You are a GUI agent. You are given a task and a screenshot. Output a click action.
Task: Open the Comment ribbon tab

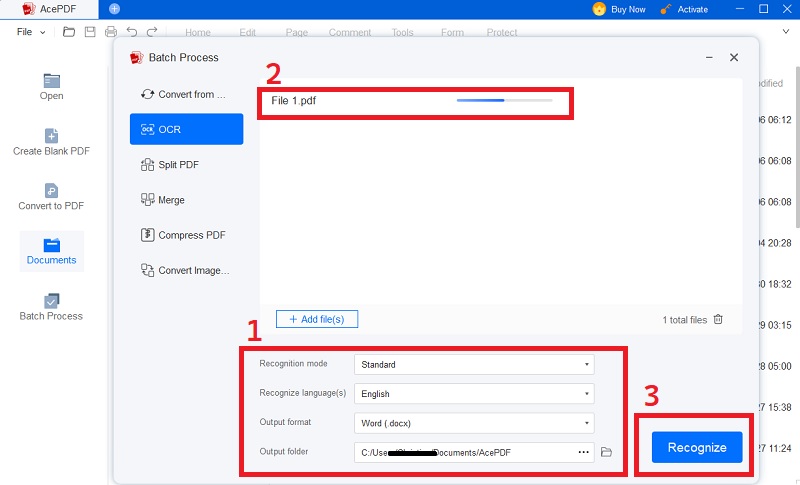[x=349, y=33]
